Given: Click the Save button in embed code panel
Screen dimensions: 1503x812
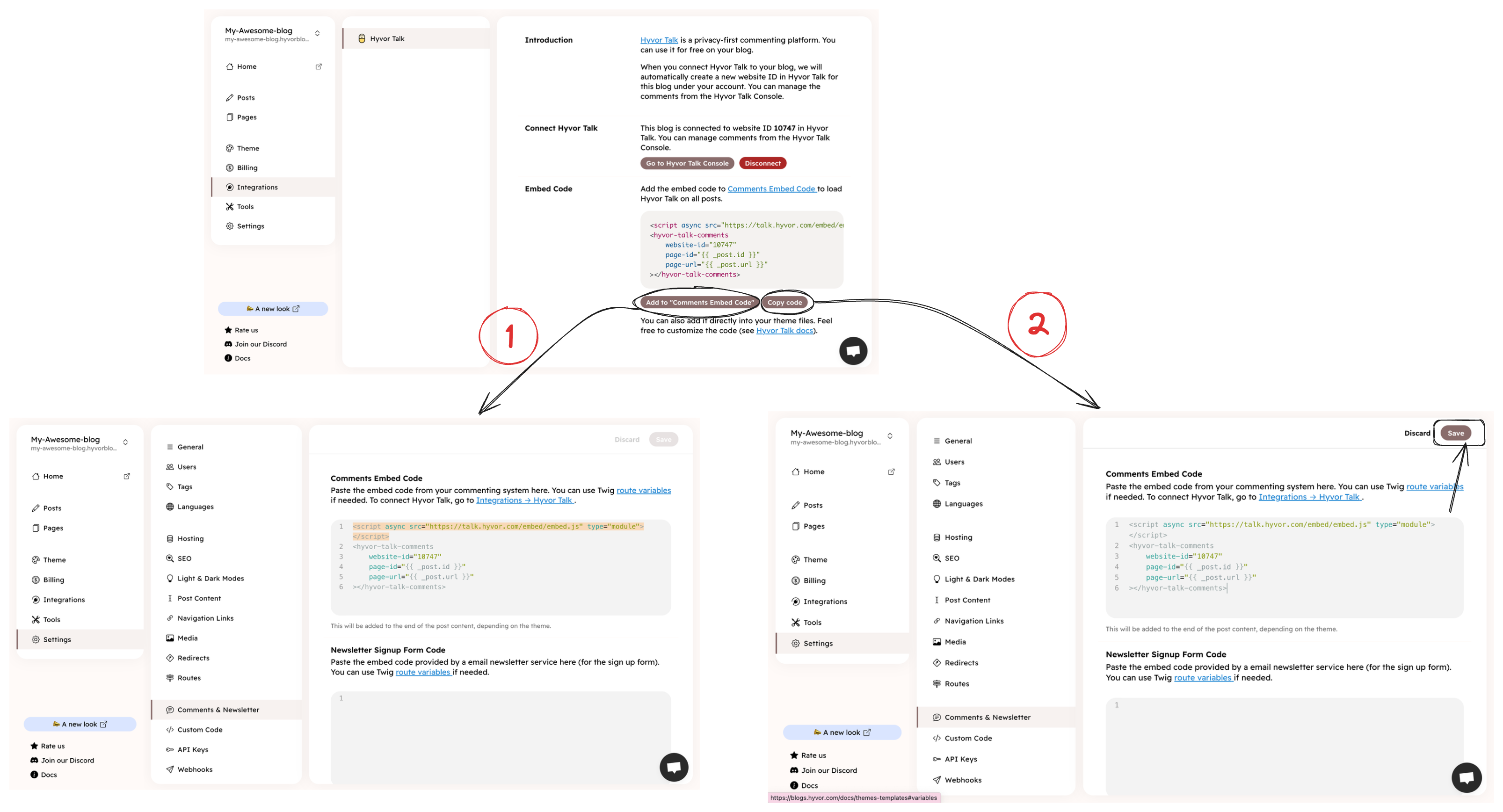Looking at the screenshot, I should pyautogui.click(x=1458, y=433).
